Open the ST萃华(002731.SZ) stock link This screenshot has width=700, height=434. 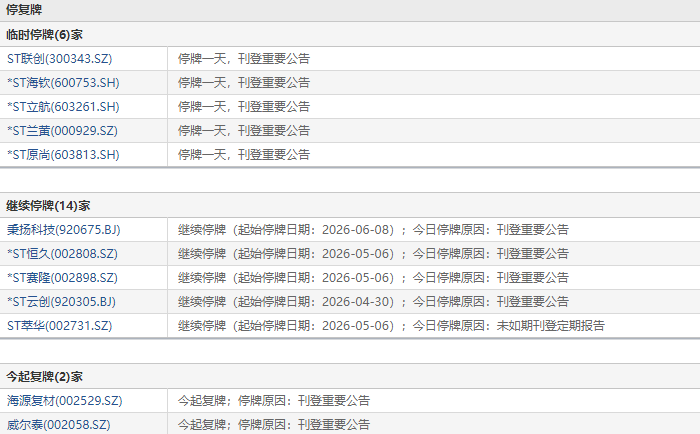coord(59,326)
